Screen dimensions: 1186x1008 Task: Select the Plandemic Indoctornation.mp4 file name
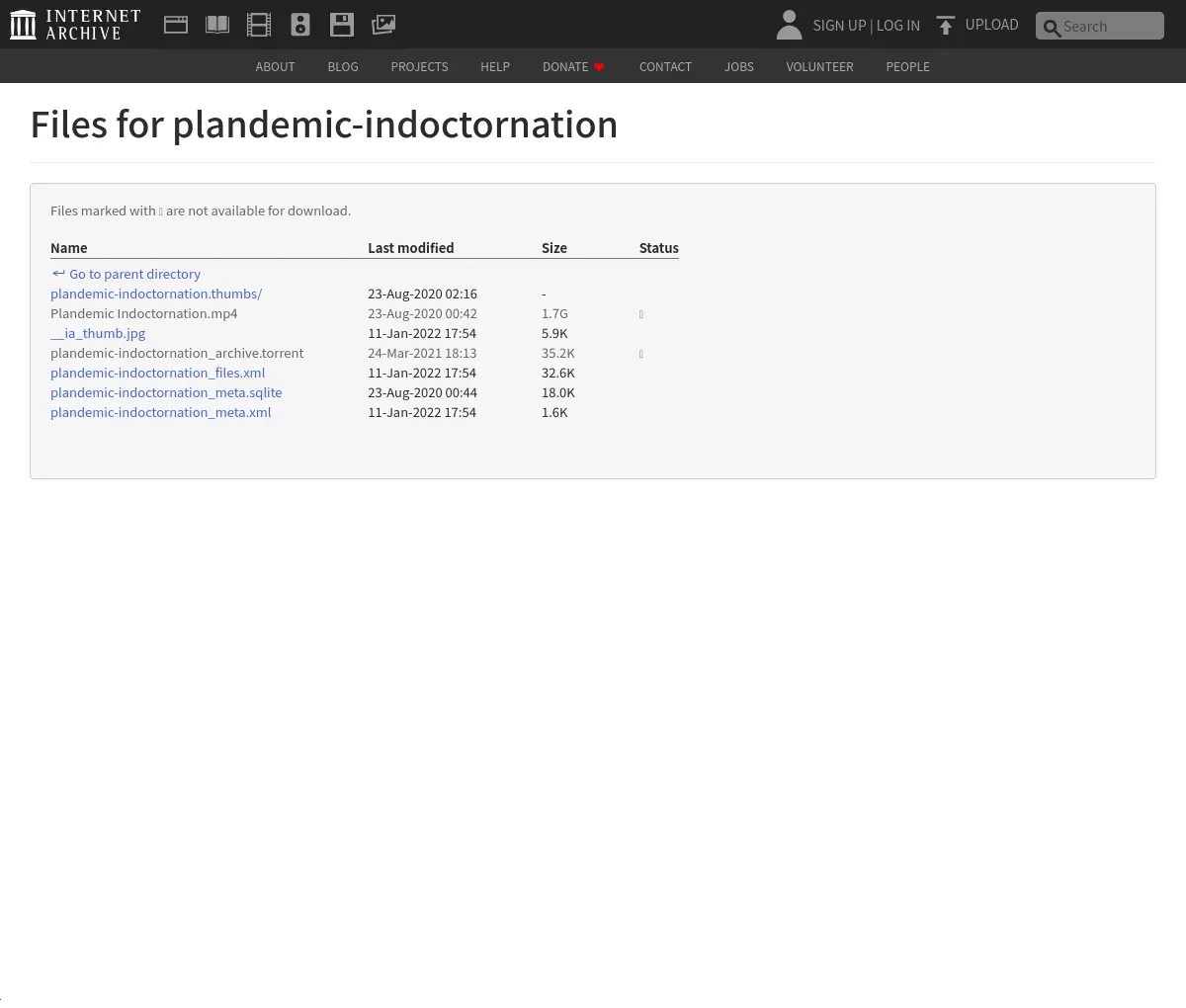pos(144,313)
